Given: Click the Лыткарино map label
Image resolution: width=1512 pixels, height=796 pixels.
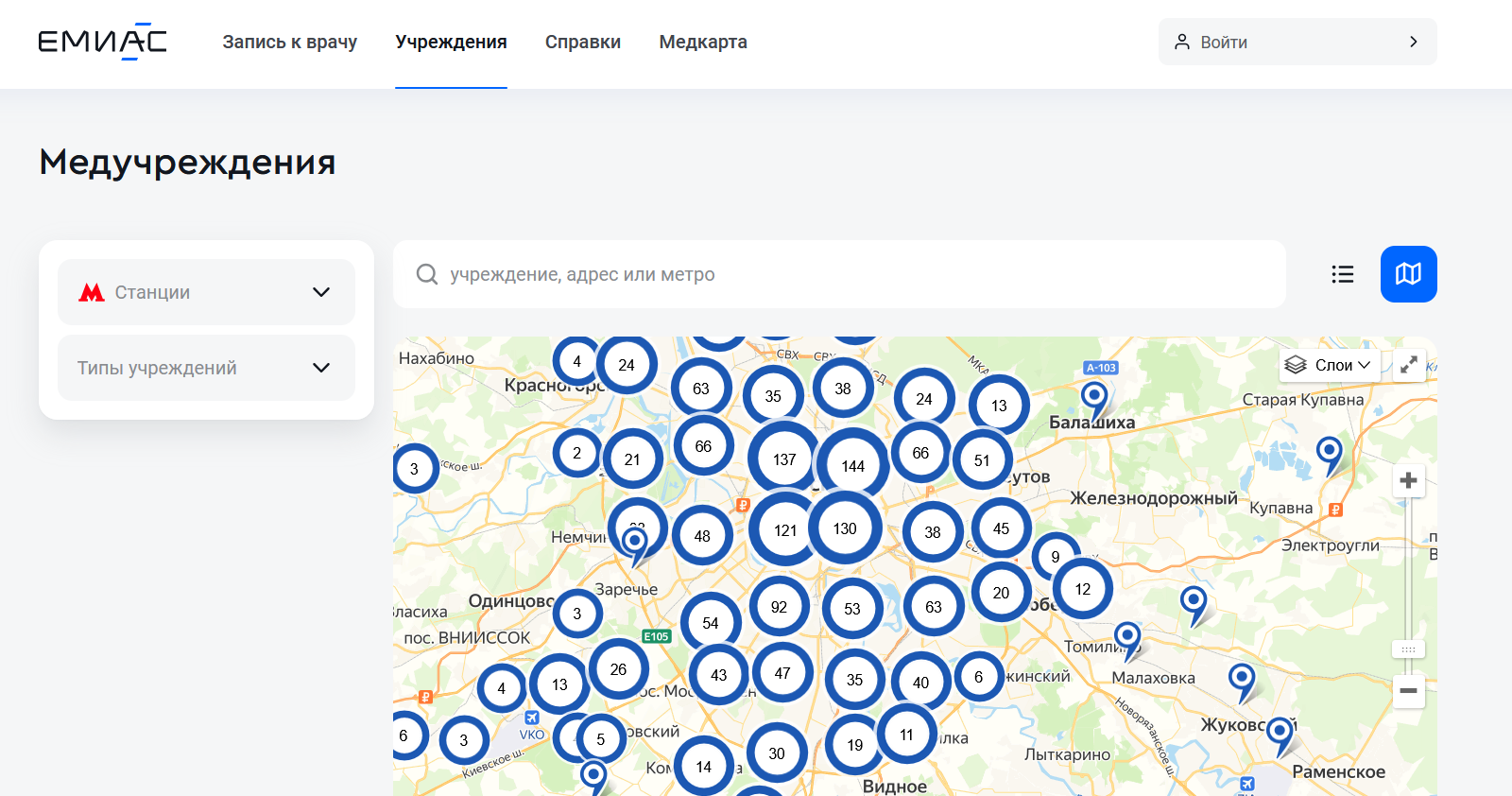Looking at the screenshot, I should tap(1068, 754).
